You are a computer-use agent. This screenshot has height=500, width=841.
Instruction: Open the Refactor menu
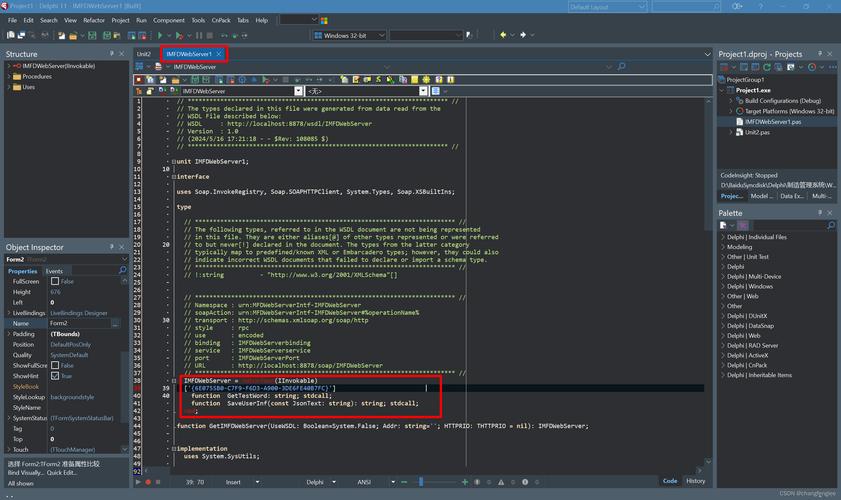click(x=94, y=20)
